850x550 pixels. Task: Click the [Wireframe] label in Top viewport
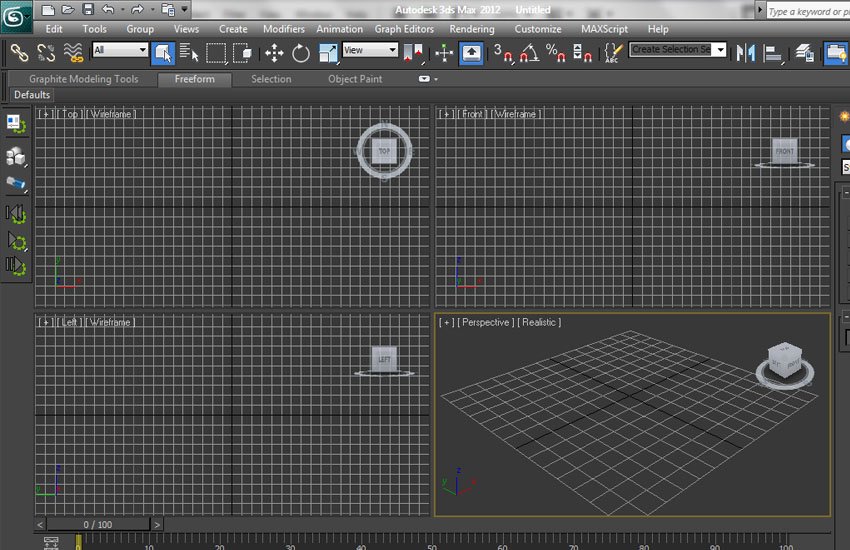pos(111,114)
